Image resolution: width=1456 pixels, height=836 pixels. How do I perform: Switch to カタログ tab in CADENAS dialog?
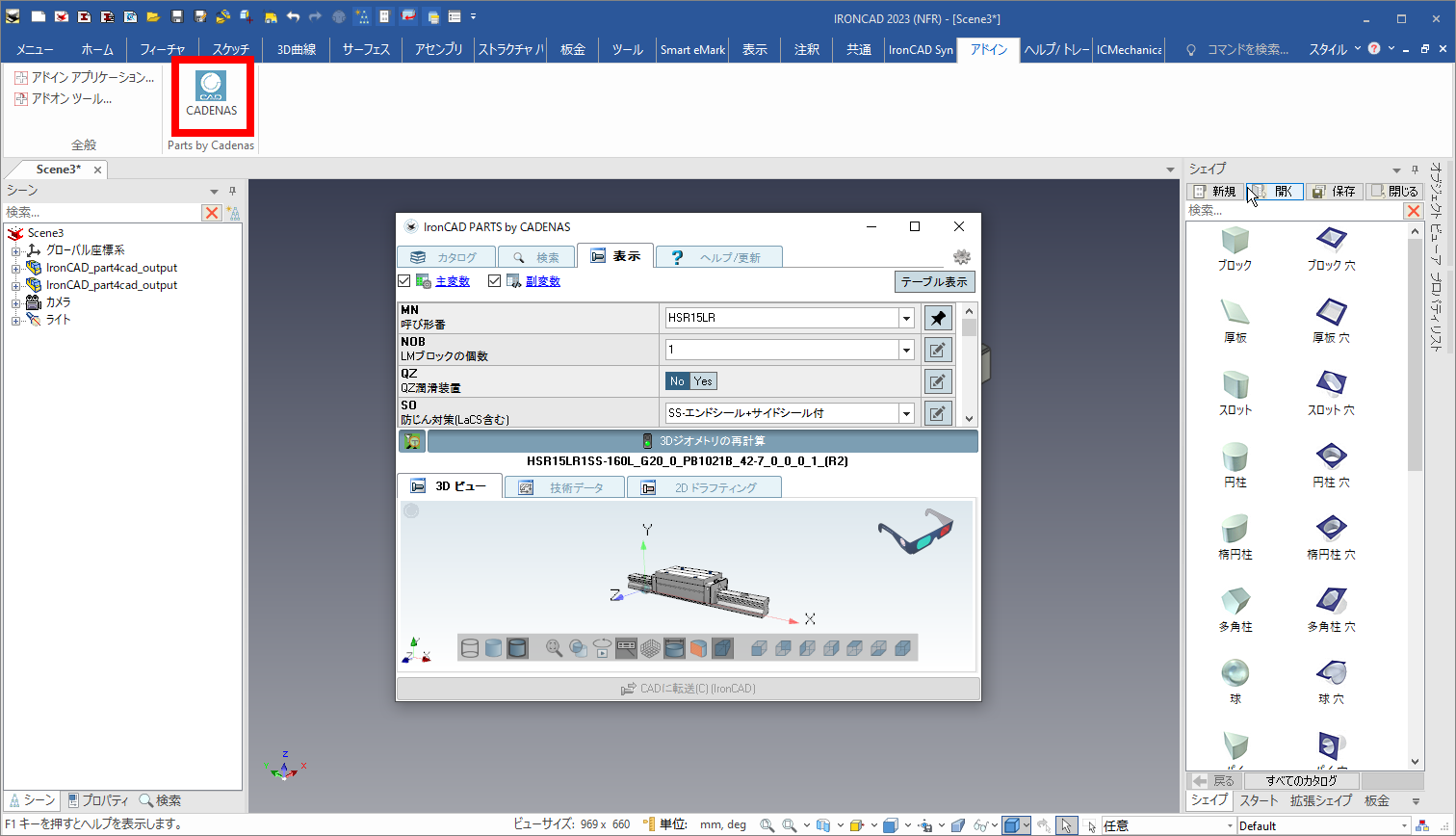tap(447, 257)
